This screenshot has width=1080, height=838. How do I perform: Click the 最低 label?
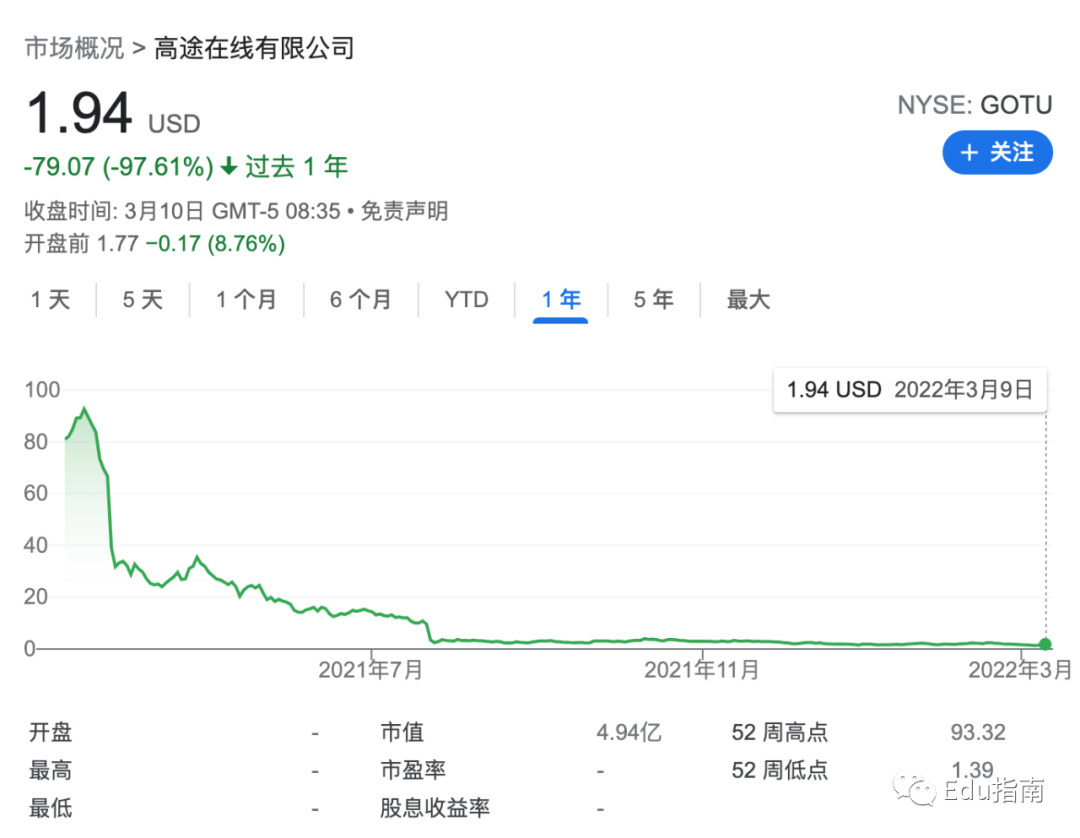pyautogui.click(x=50, y=808)
